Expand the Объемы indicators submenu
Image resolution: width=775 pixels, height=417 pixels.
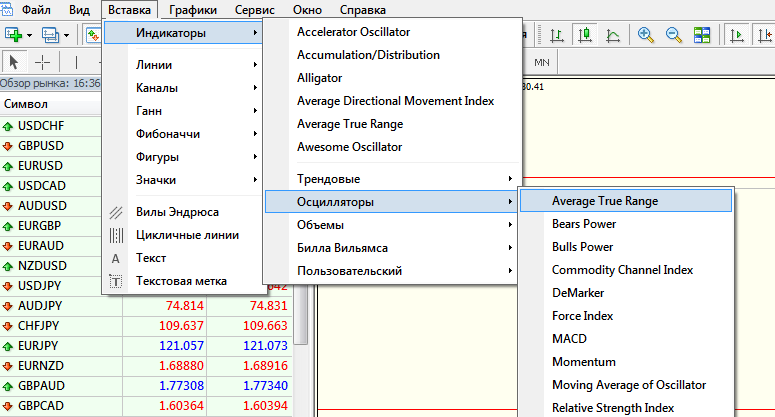point(392,225)
